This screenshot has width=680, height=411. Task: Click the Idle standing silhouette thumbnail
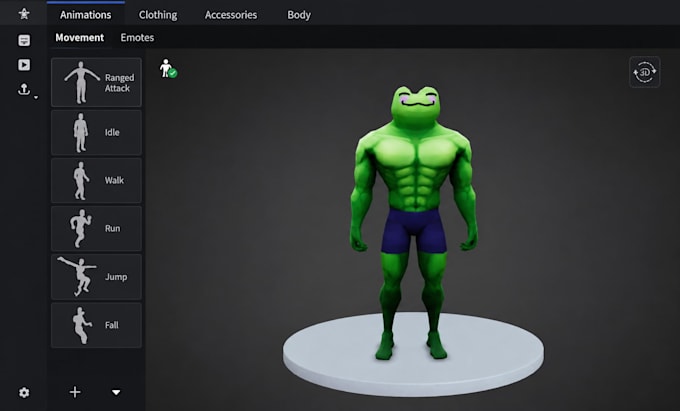click(x=81, y=133)
